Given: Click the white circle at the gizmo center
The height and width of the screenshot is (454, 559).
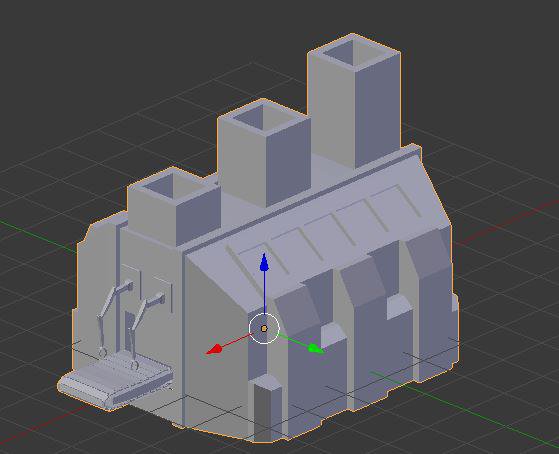Looking at the screenshot, I should pos(264,328).
